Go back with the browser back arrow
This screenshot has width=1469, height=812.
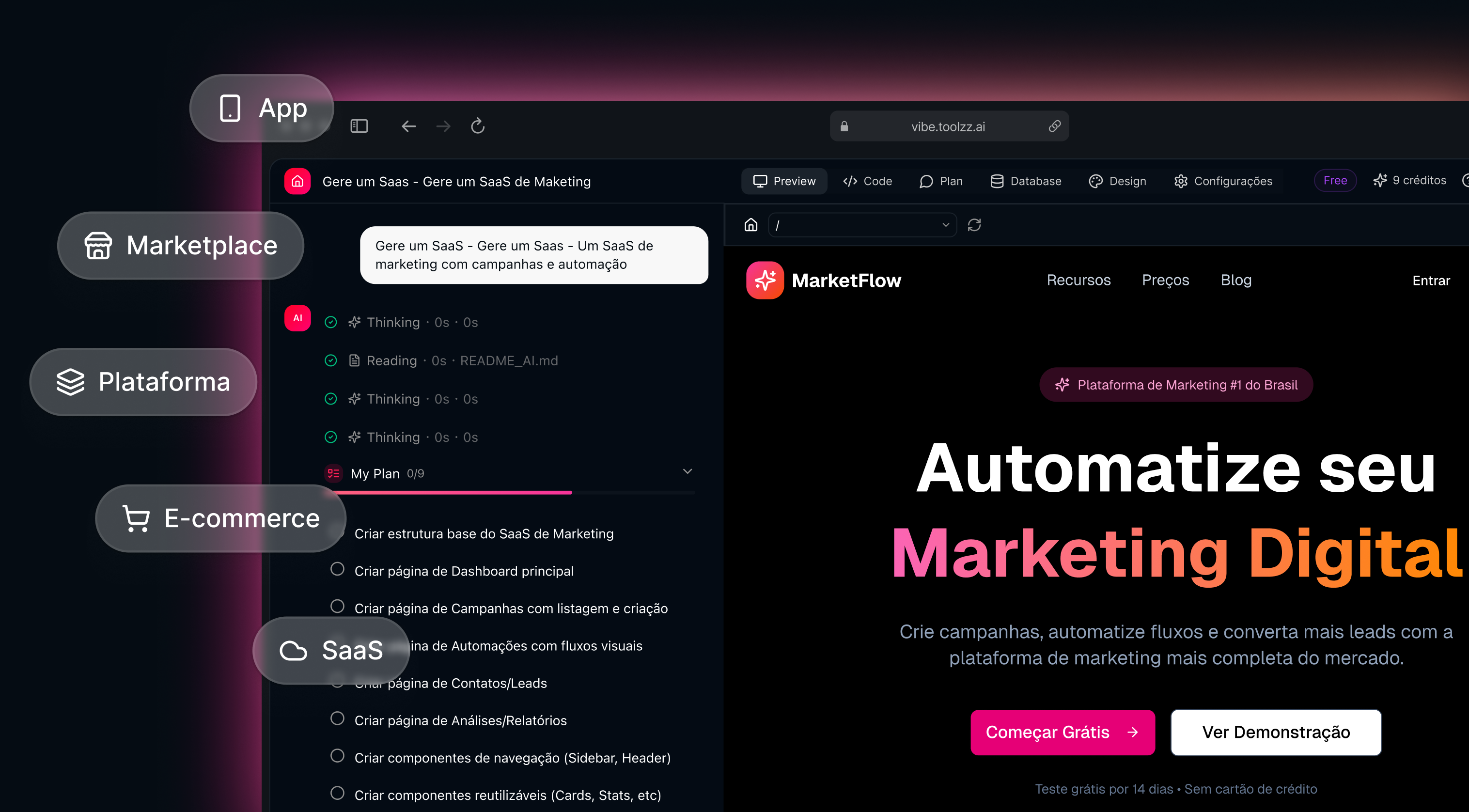click(x=408, y=126)
